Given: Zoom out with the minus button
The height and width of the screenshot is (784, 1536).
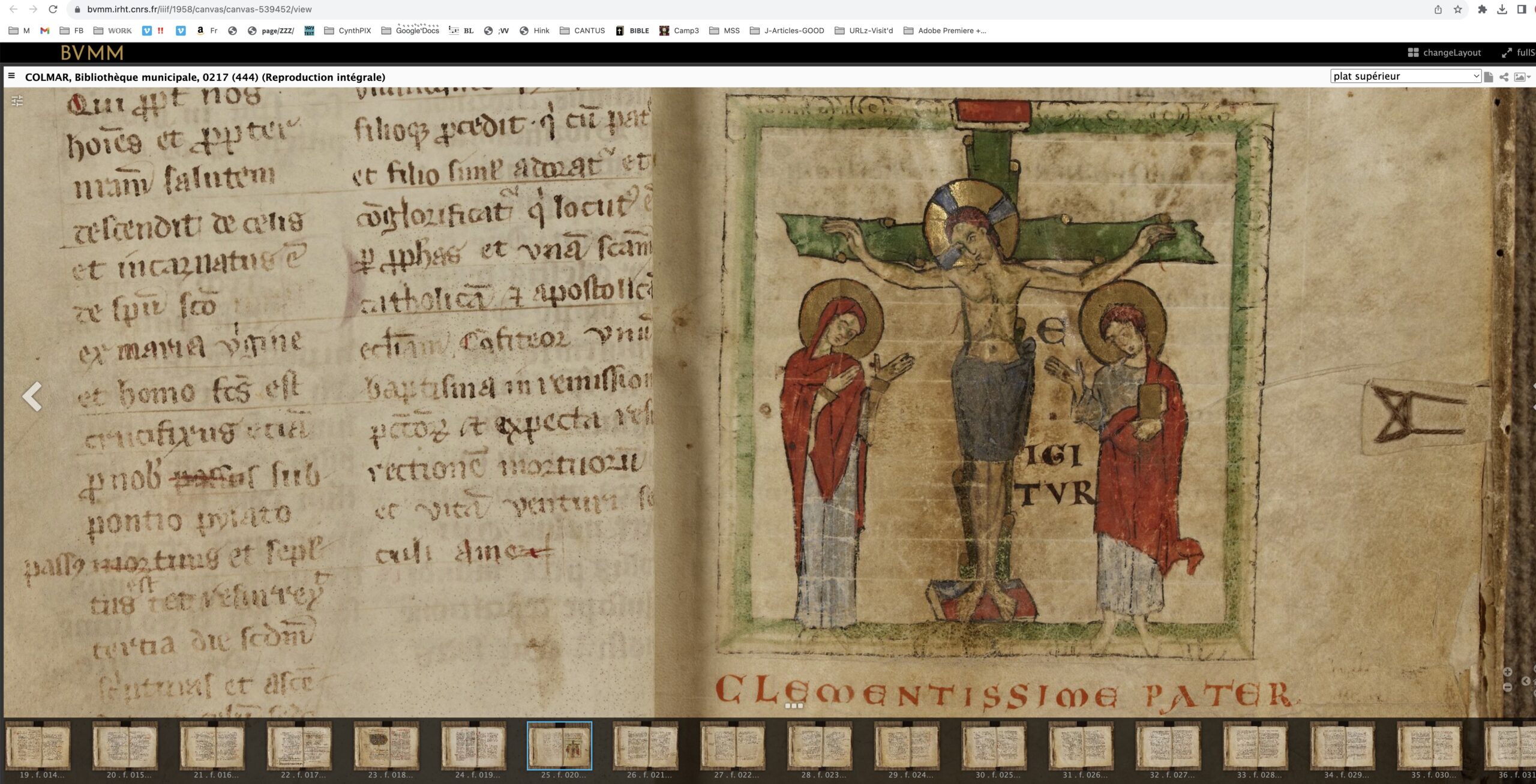Looking at the screenshot, I should point(1507,687).
